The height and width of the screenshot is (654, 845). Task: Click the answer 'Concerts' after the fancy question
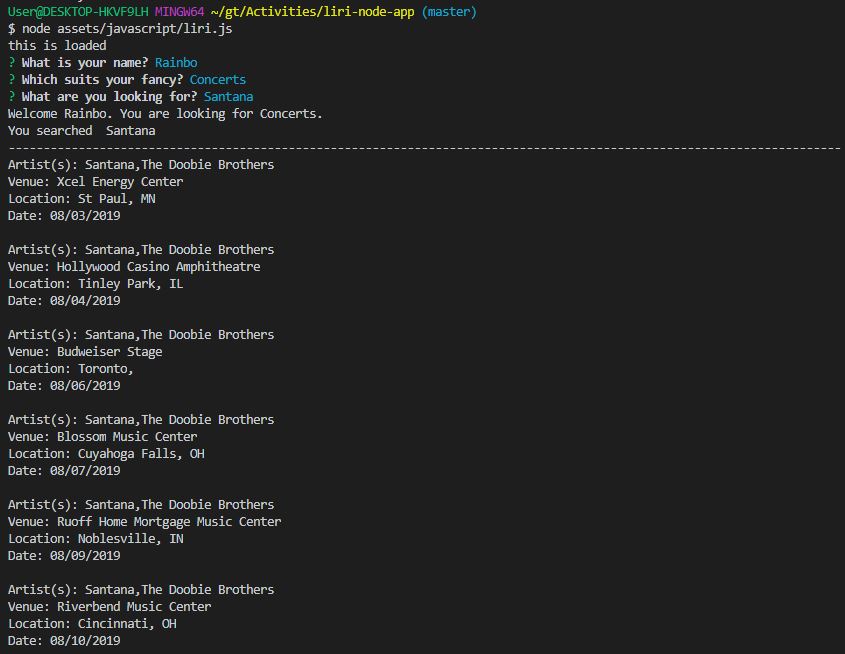pos(218,80)
